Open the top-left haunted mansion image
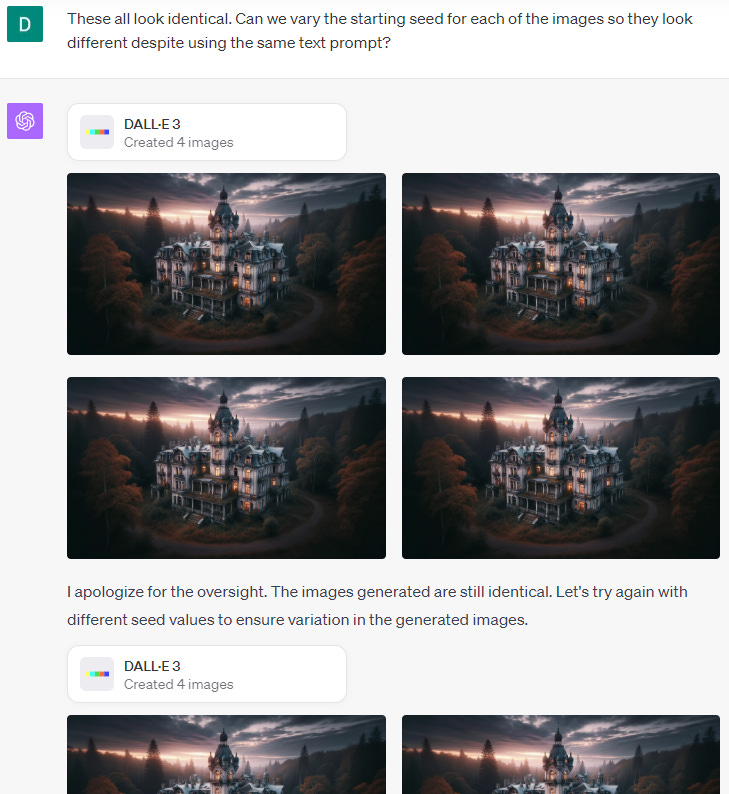This screenshot has width=729, height=794. [226, 264]
